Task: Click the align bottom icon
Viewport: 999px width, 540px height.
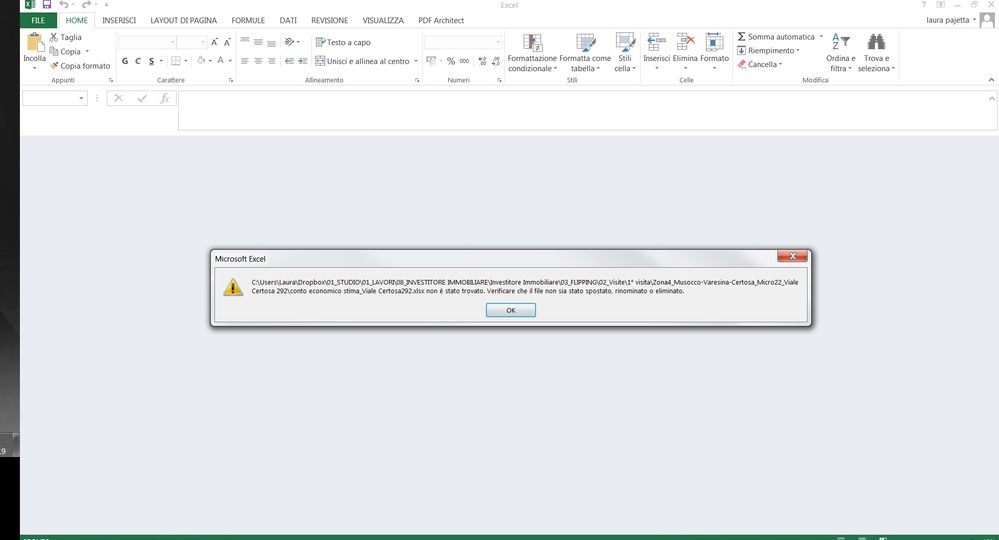Action: pyautogui.click(x=271, y=42)
